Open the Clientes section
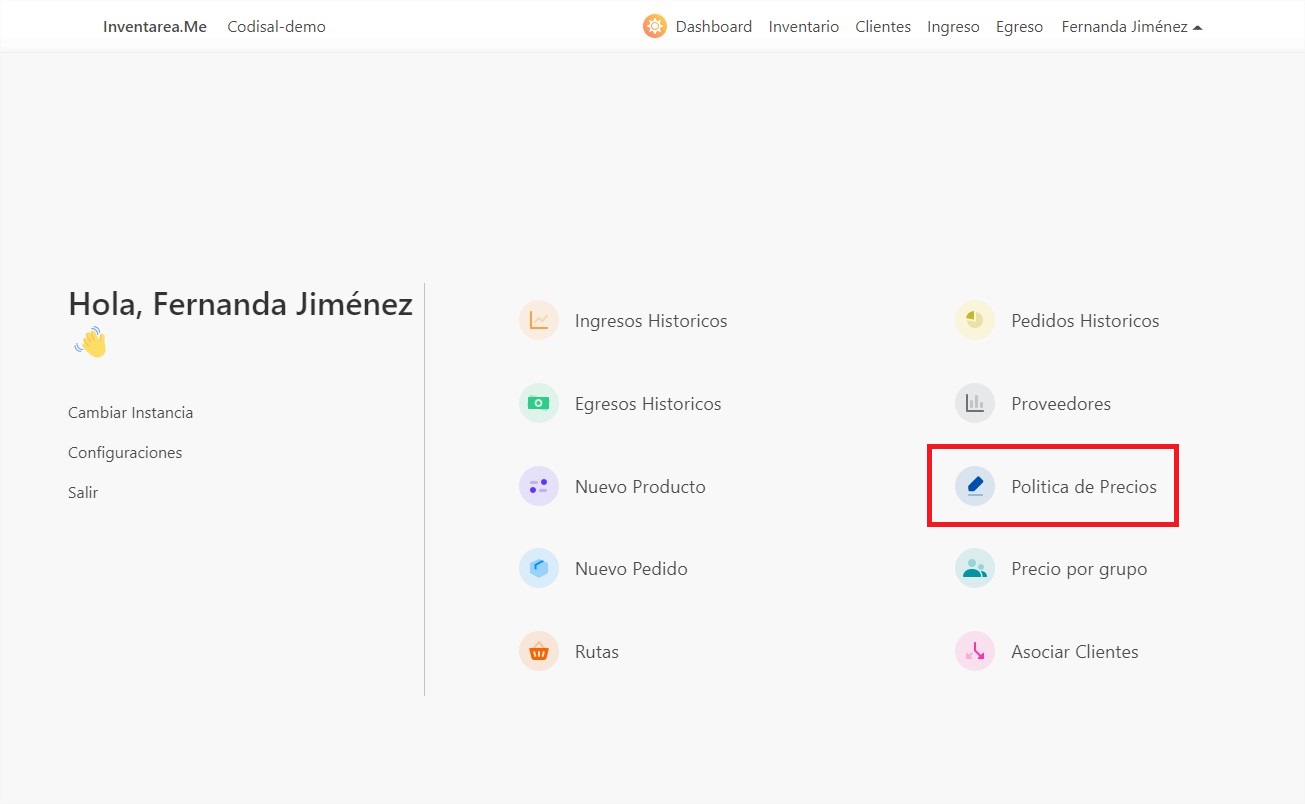Image resolution: width=1305 pixels, height=804 pixels. click(x=882, y=26)
